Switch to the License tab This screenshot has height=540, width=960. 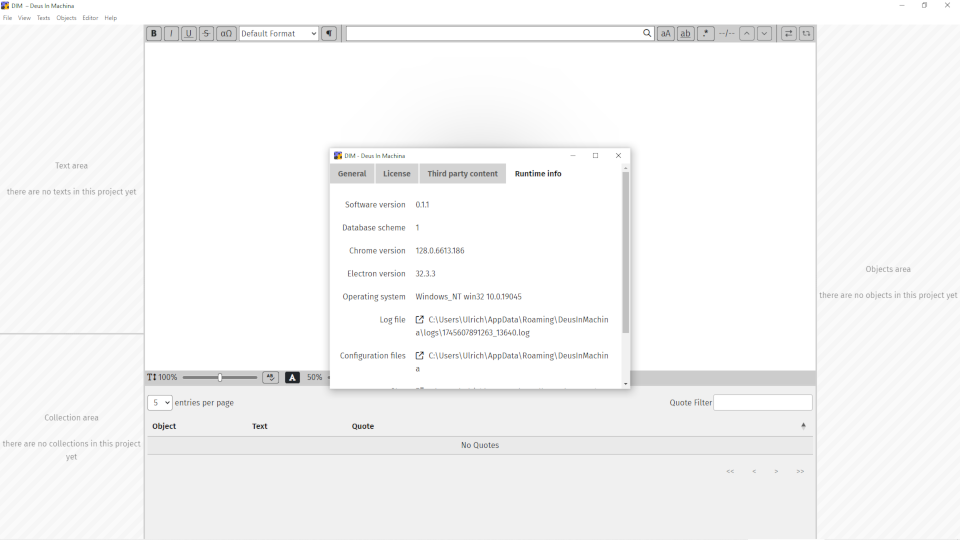tap(397, 174)
